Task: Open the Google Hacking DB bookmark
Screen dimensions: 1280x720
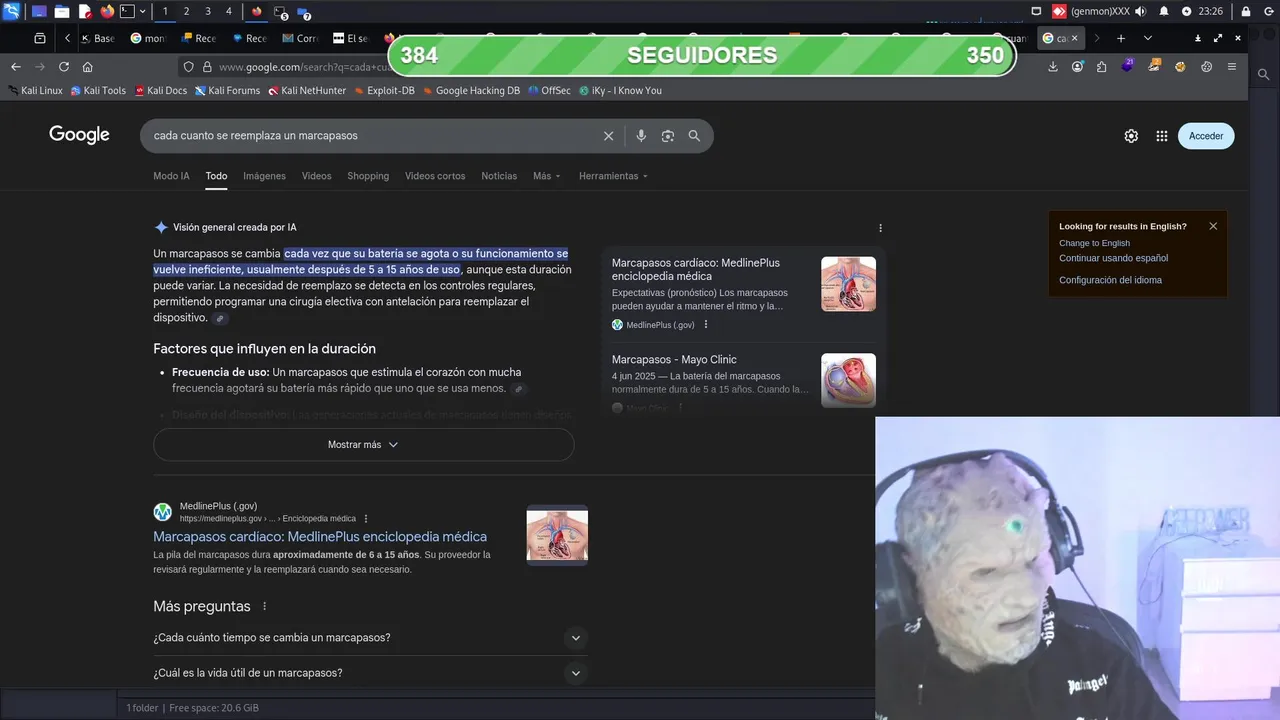Action: coord(471,90)
